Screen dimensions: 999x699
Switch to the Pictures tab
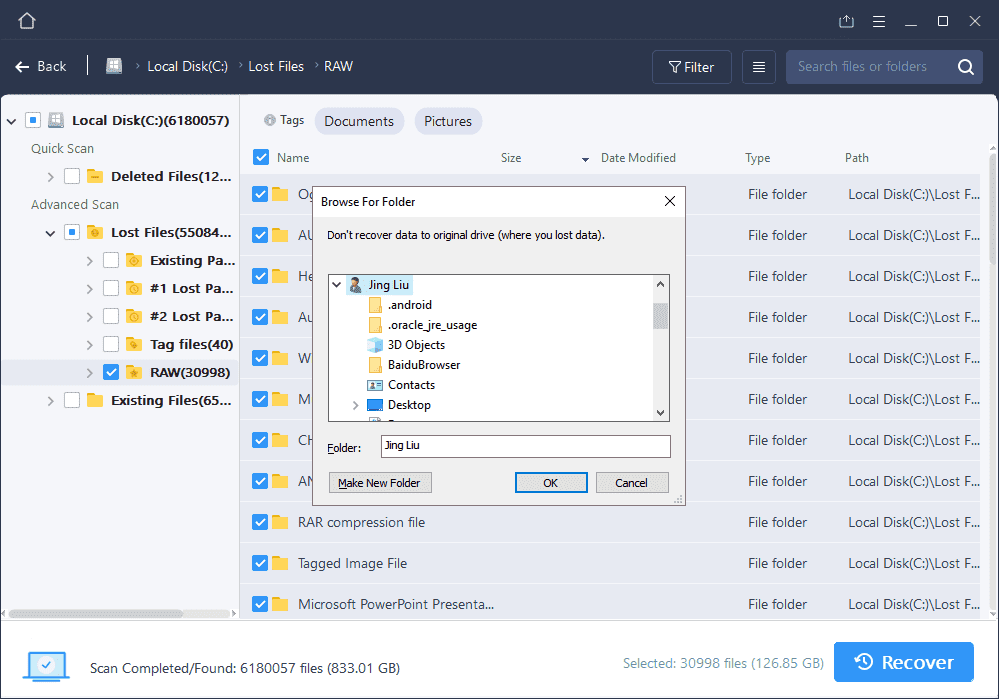coord(448,120)
